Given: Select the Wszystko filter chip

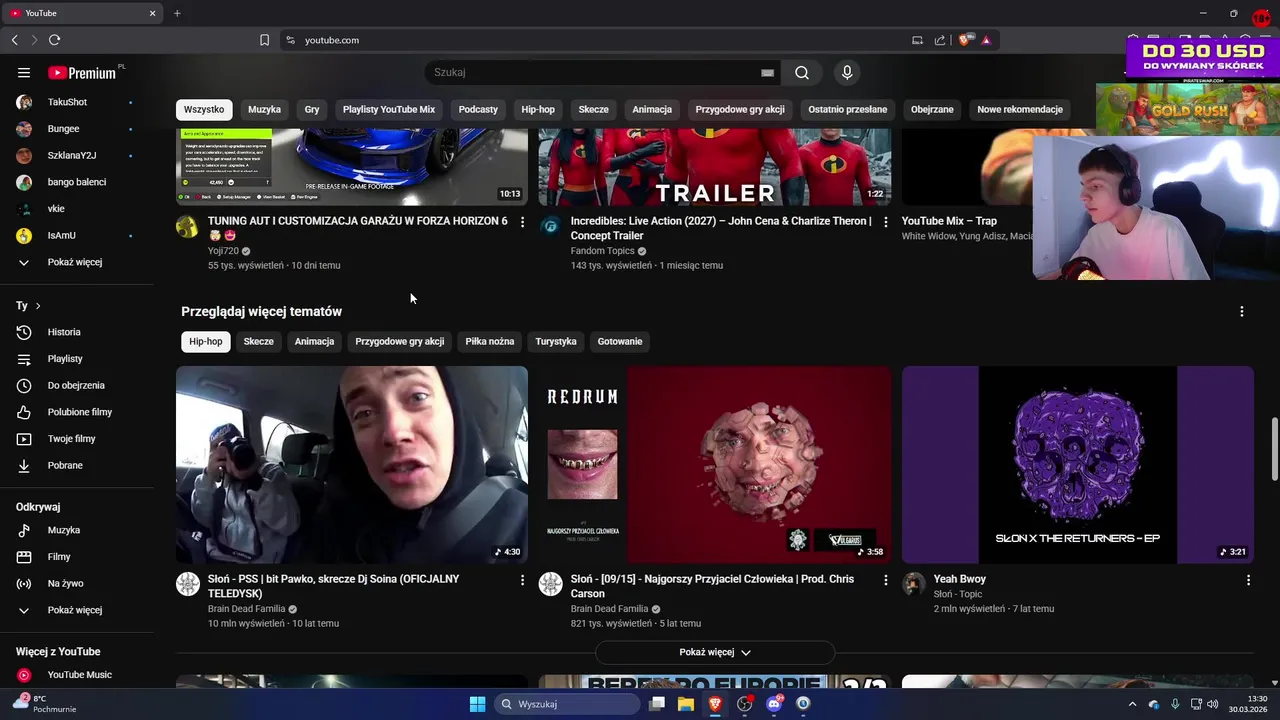Looking at the screenshot, I should [204, 109].
